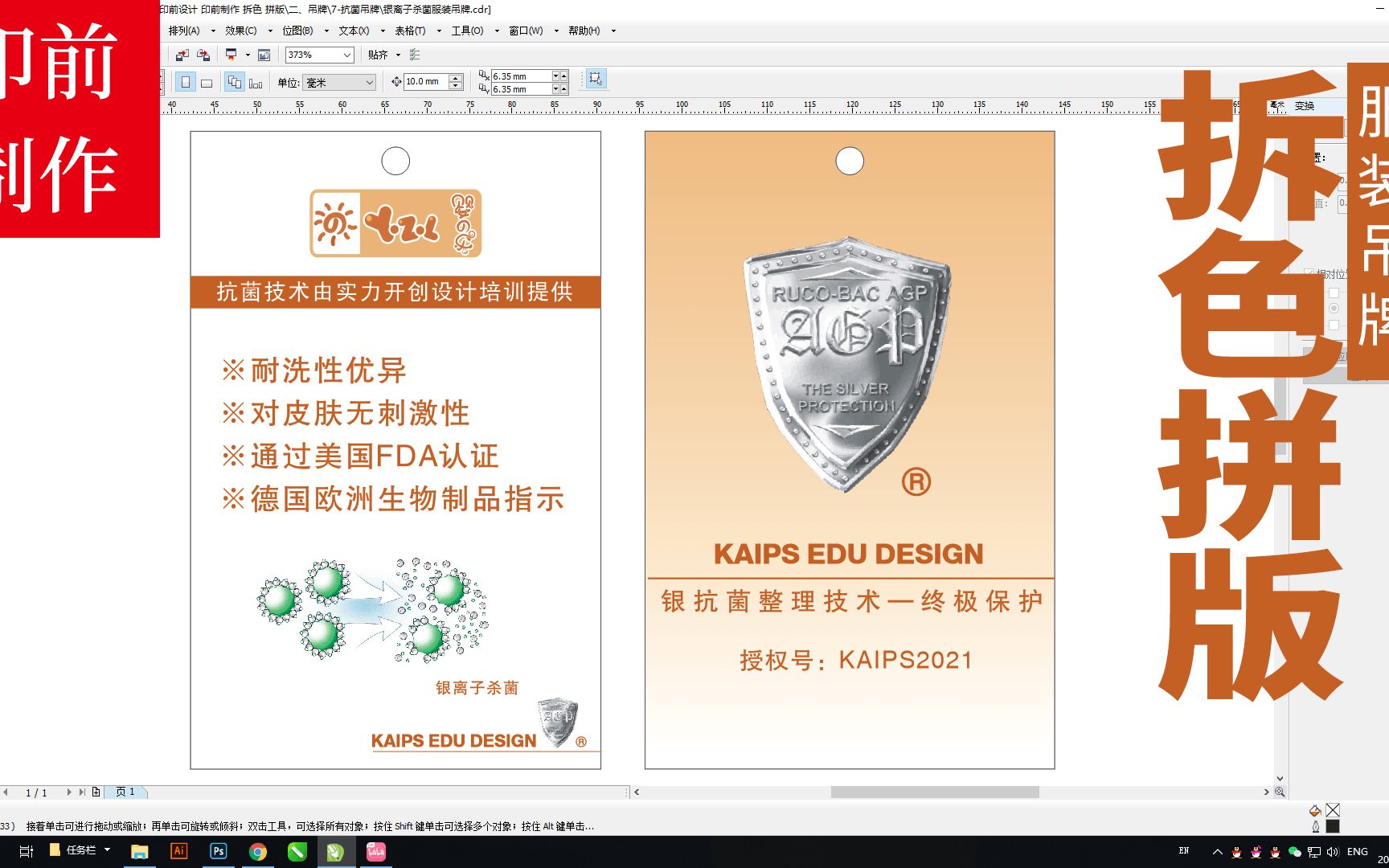Open WeChat icon in system tray
This screenshot has width=1389, height=868.
(1294, 851)
